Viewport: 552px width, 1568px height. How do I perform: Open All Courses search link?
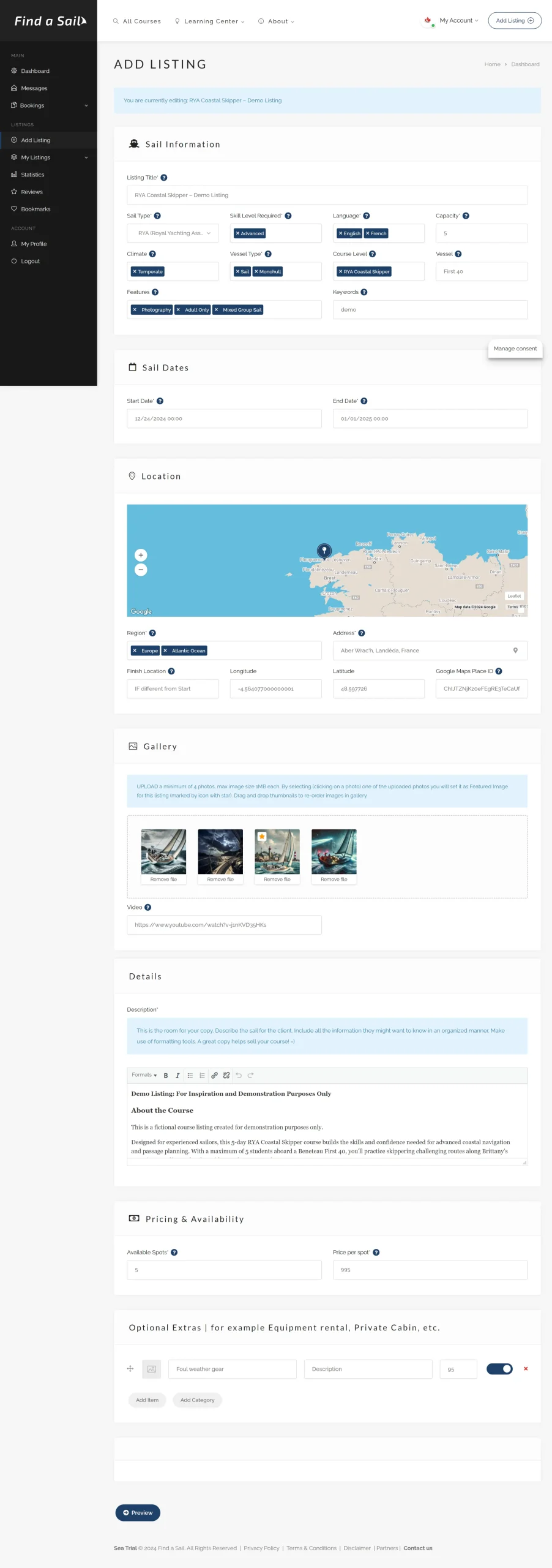(137, 21)
